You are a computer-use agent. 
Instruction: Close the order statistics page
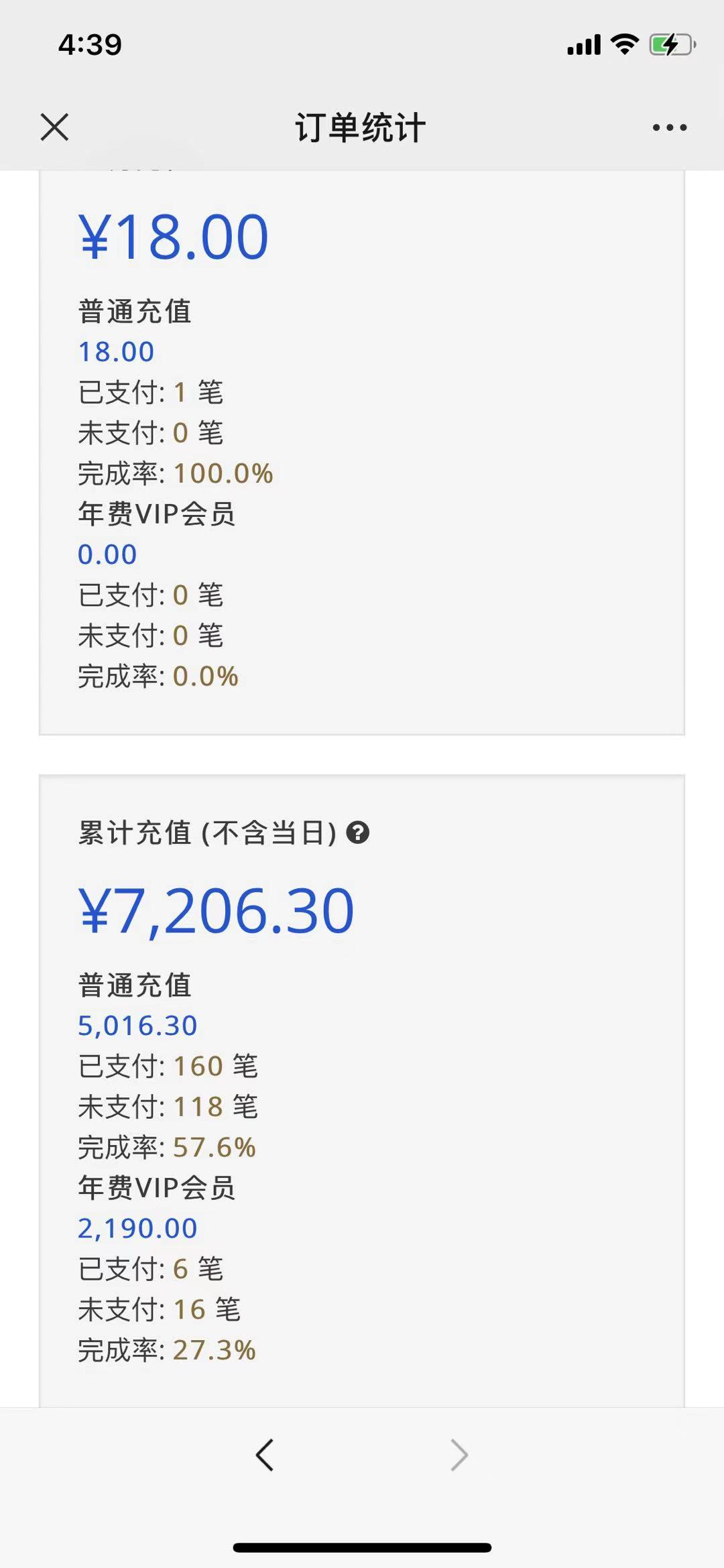54,127
